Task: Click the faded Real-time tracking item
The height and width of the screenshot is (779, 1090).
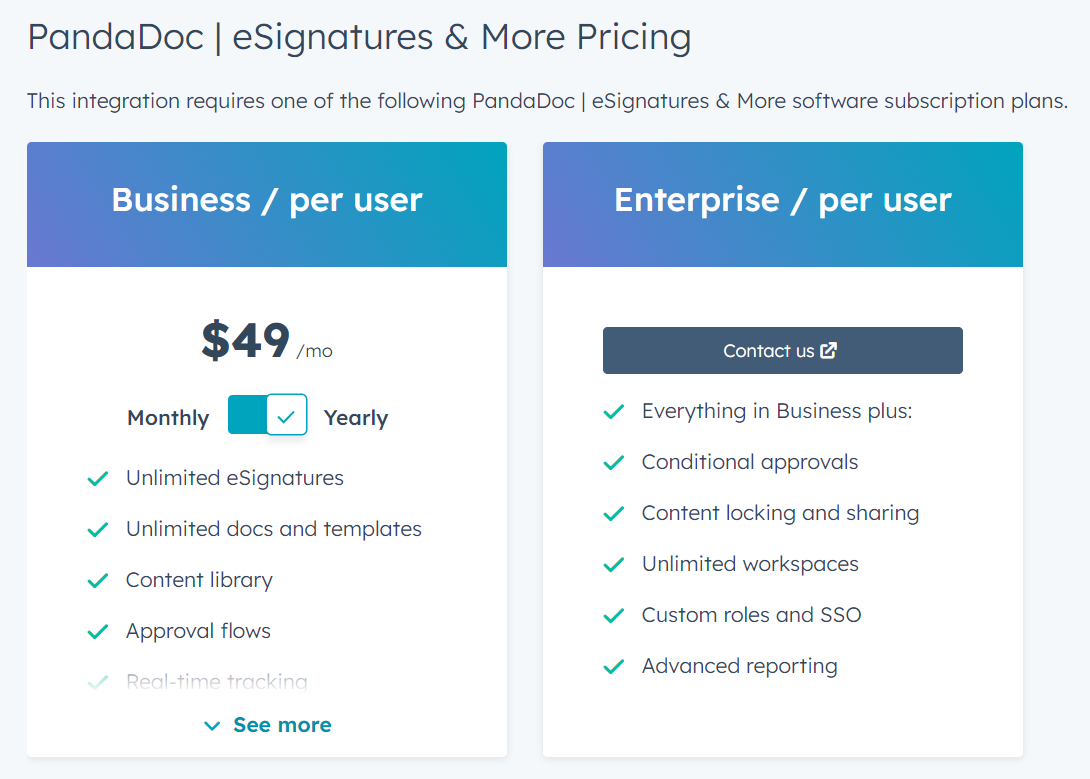Action: point(216,682)
